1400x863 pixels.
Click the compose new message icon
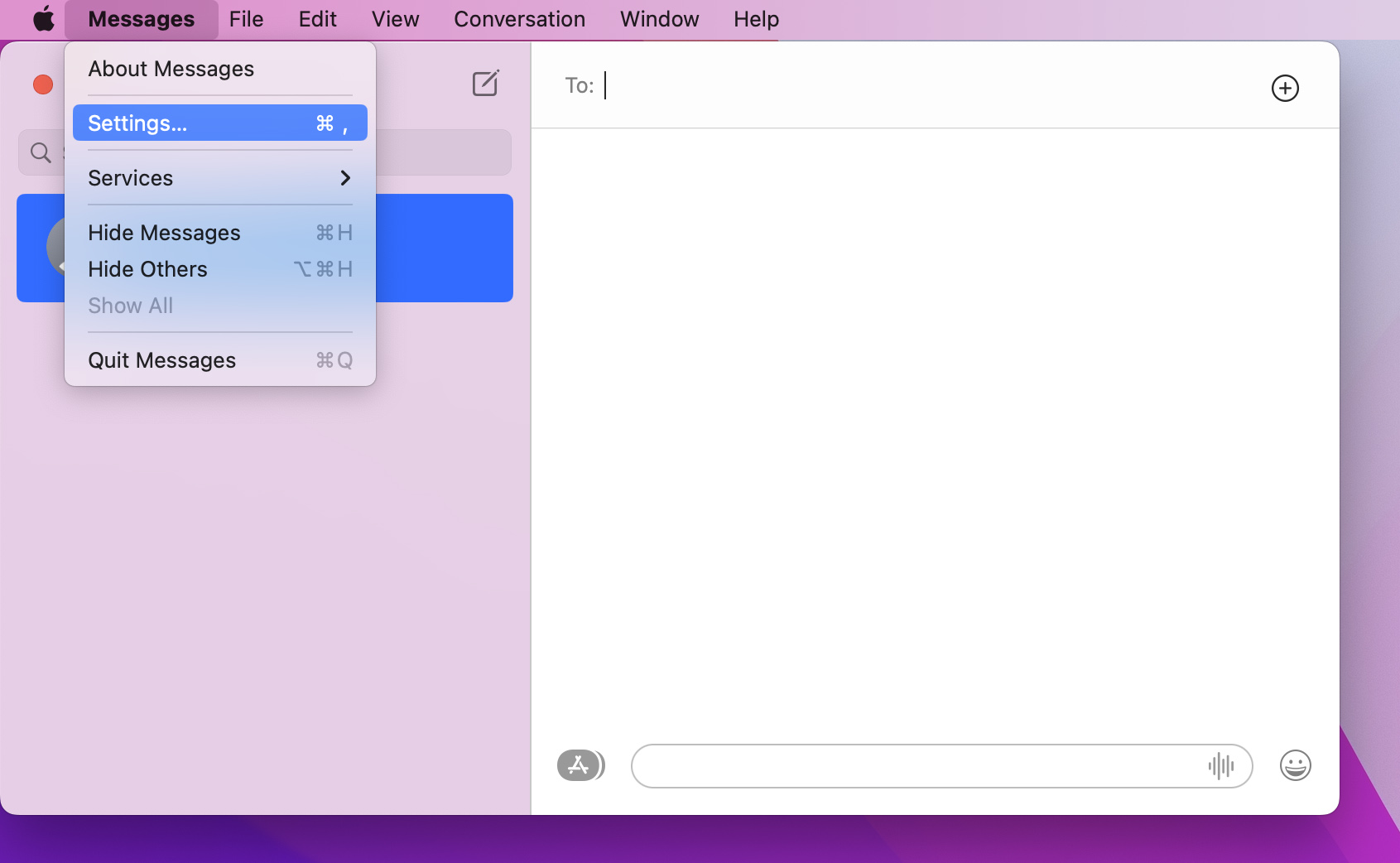[486, 83]
